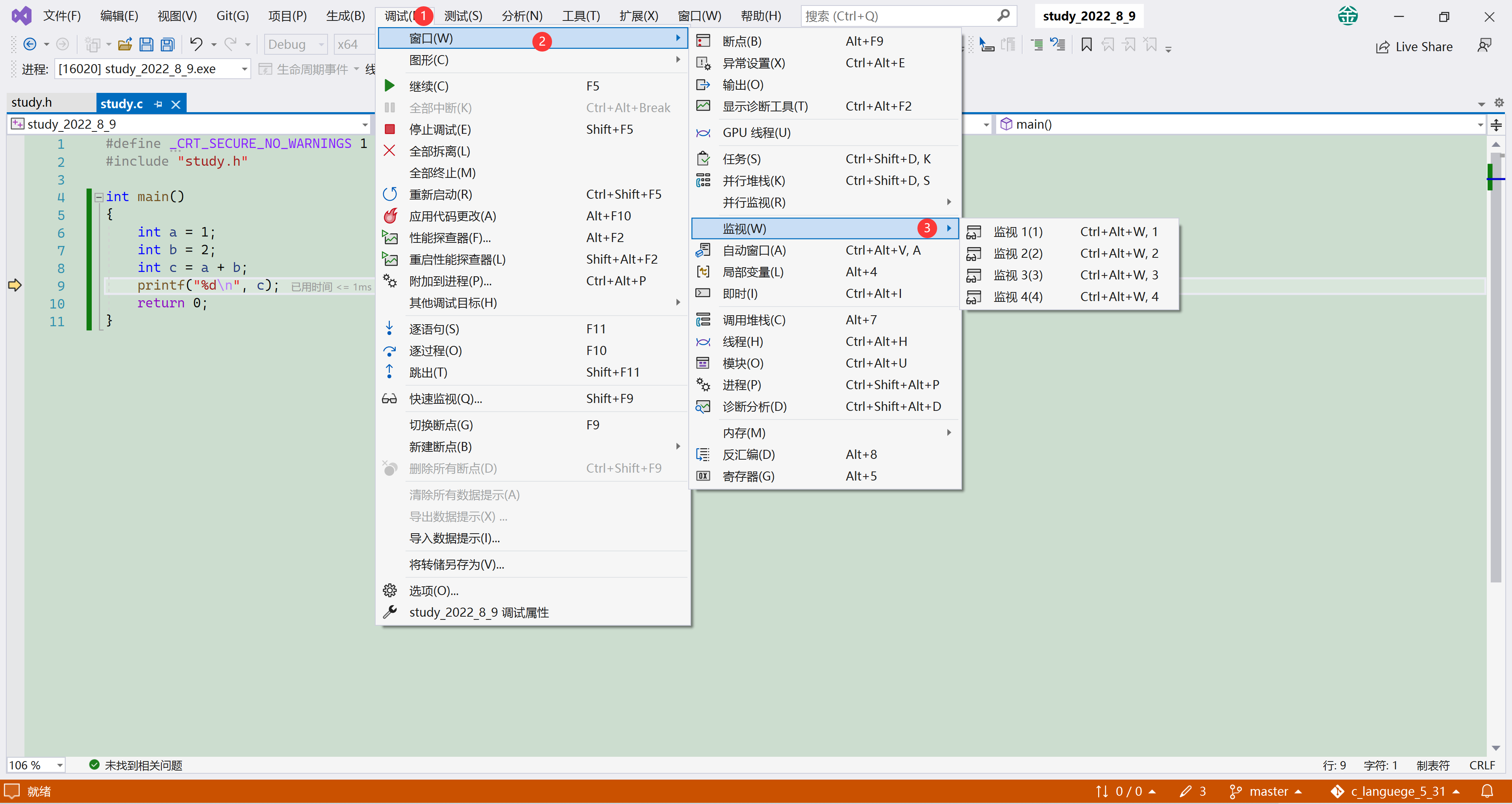The image size is (1512, 804).
Task: Click the Live Share icon
Action: [1382, 47]
